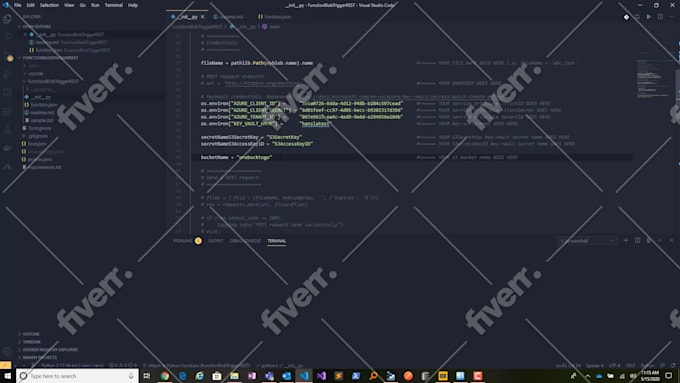
Task: Open the Extensions view in activity bar
Action: click(7, 111)
